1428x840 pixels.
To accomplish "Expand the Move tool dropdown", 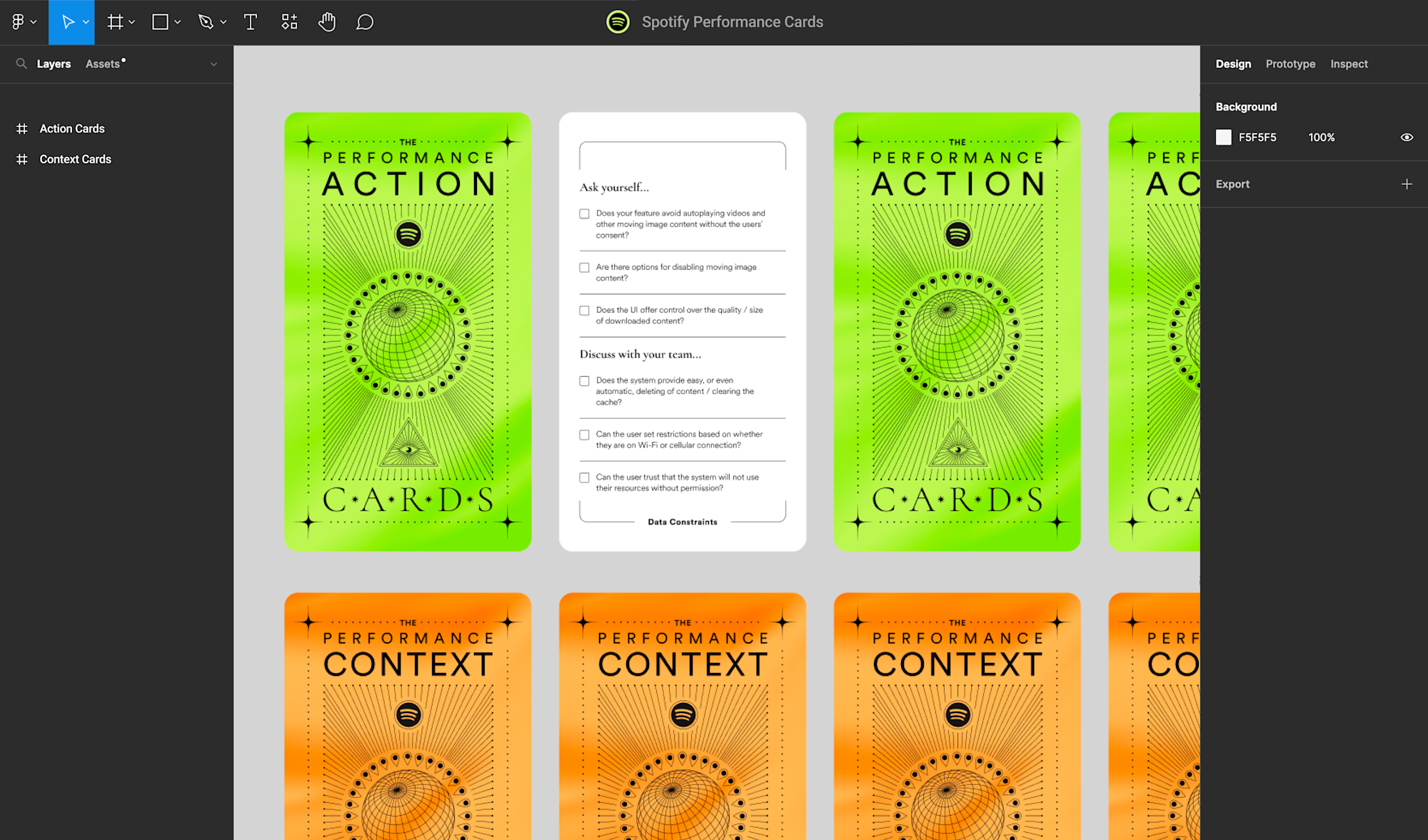I will pos(84,21).
